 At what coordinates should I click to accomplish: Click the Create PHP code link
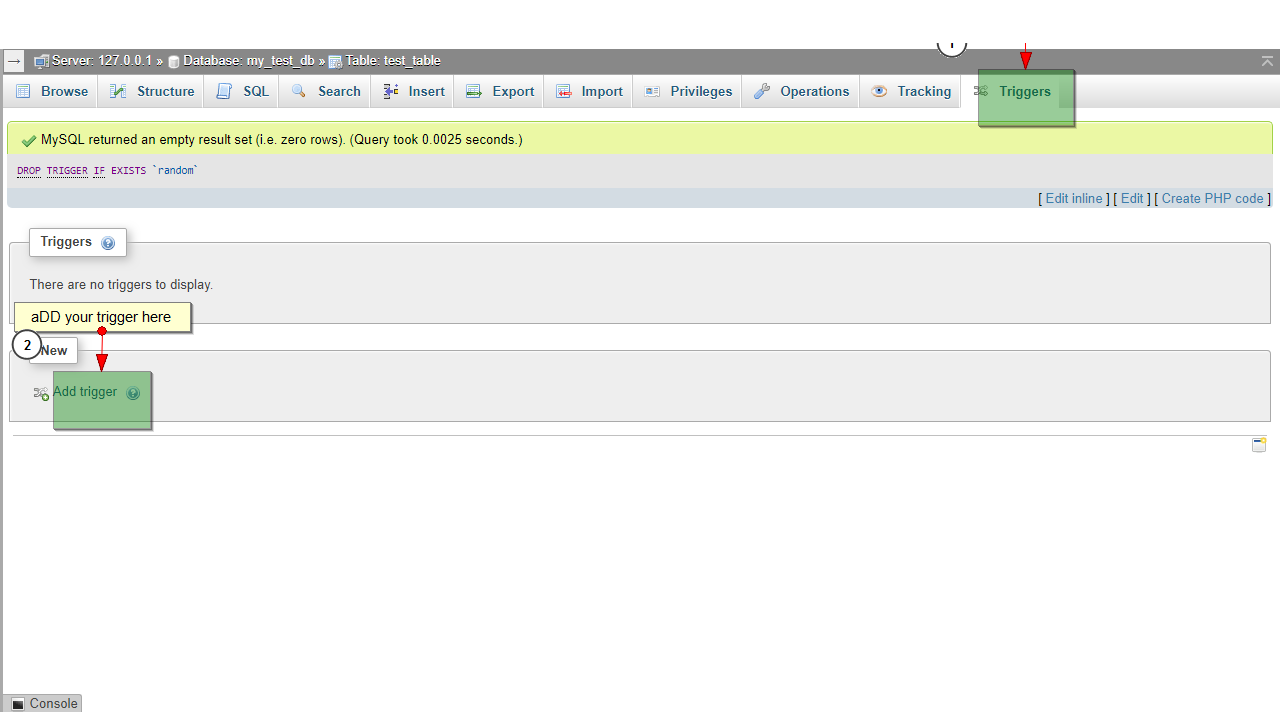1213,199
